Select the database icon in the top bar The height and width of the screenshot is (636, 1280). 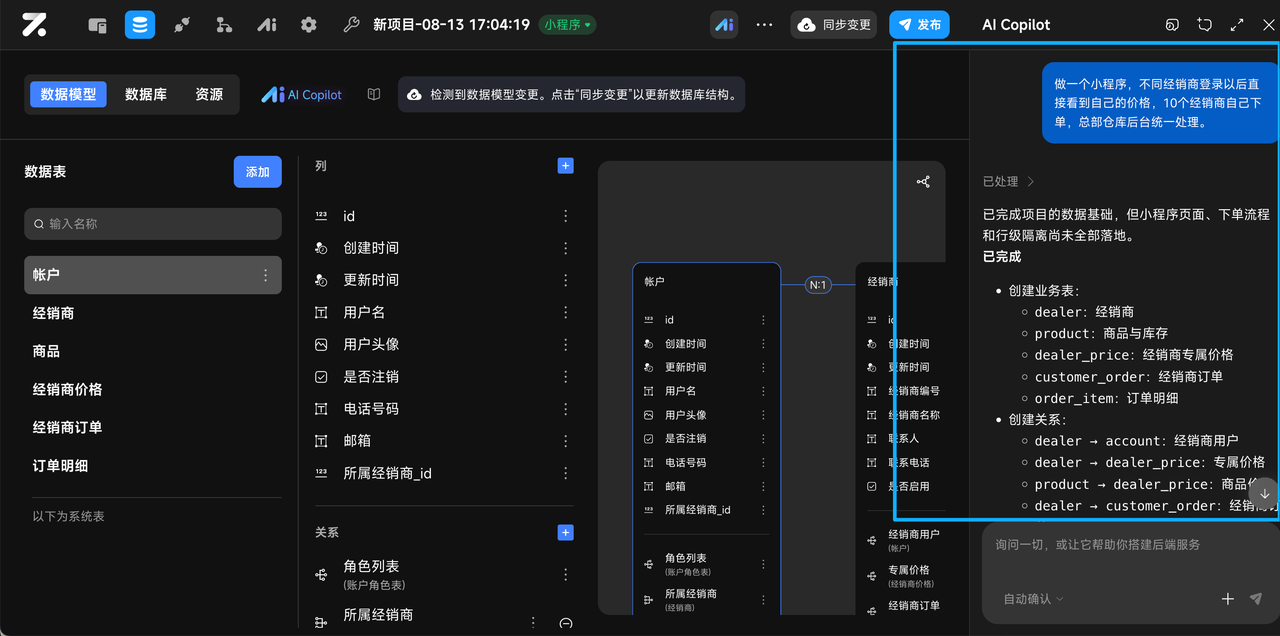[x=140, y=24]
